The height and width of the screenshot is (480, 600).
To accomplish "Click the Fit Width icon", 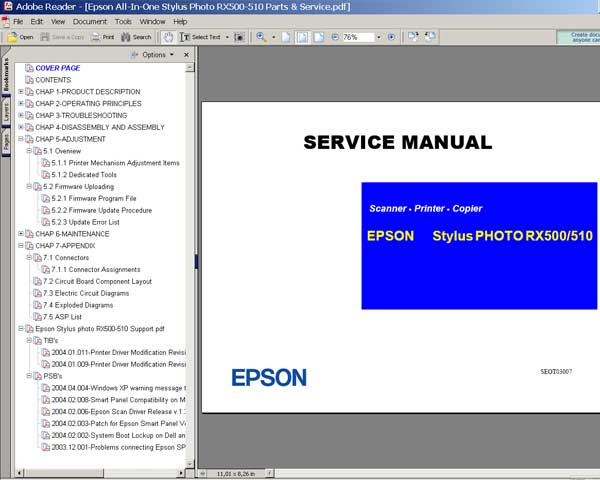I will [318, 37].
